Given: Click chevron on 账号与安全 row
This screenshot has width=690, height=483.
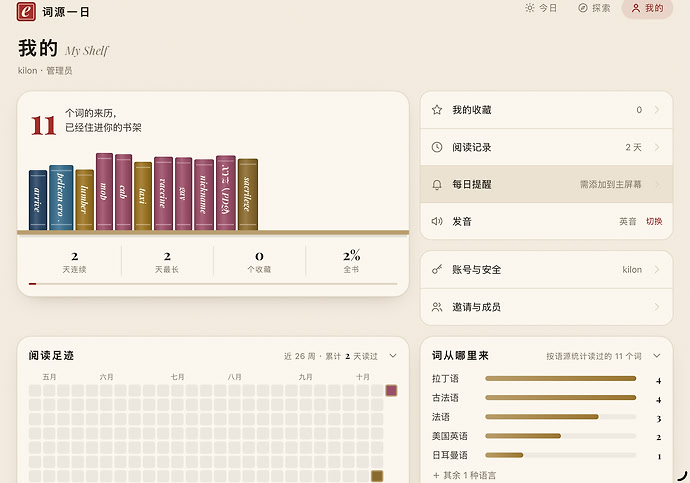Looking at the screenshot, I should (x=657, y=270).
